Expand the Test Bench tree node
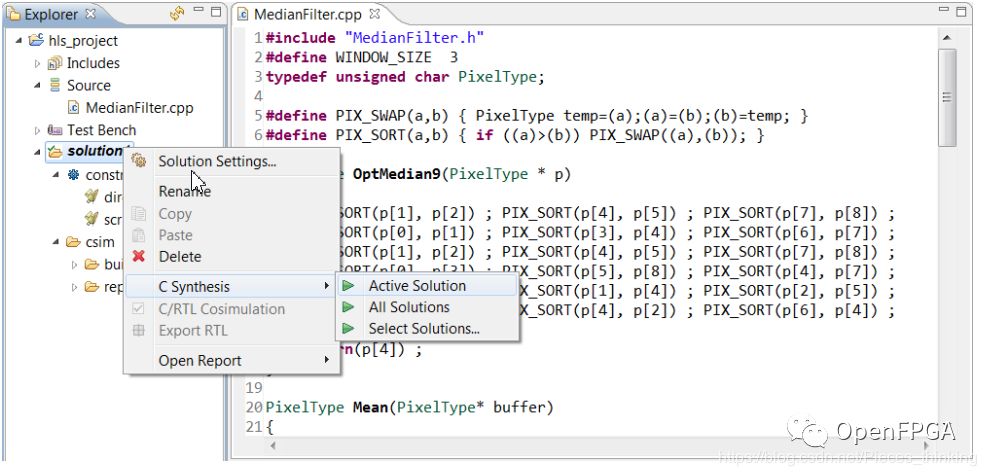Viewport: 987px width, 476px height. pyautogui.click(x=37, y=130)
